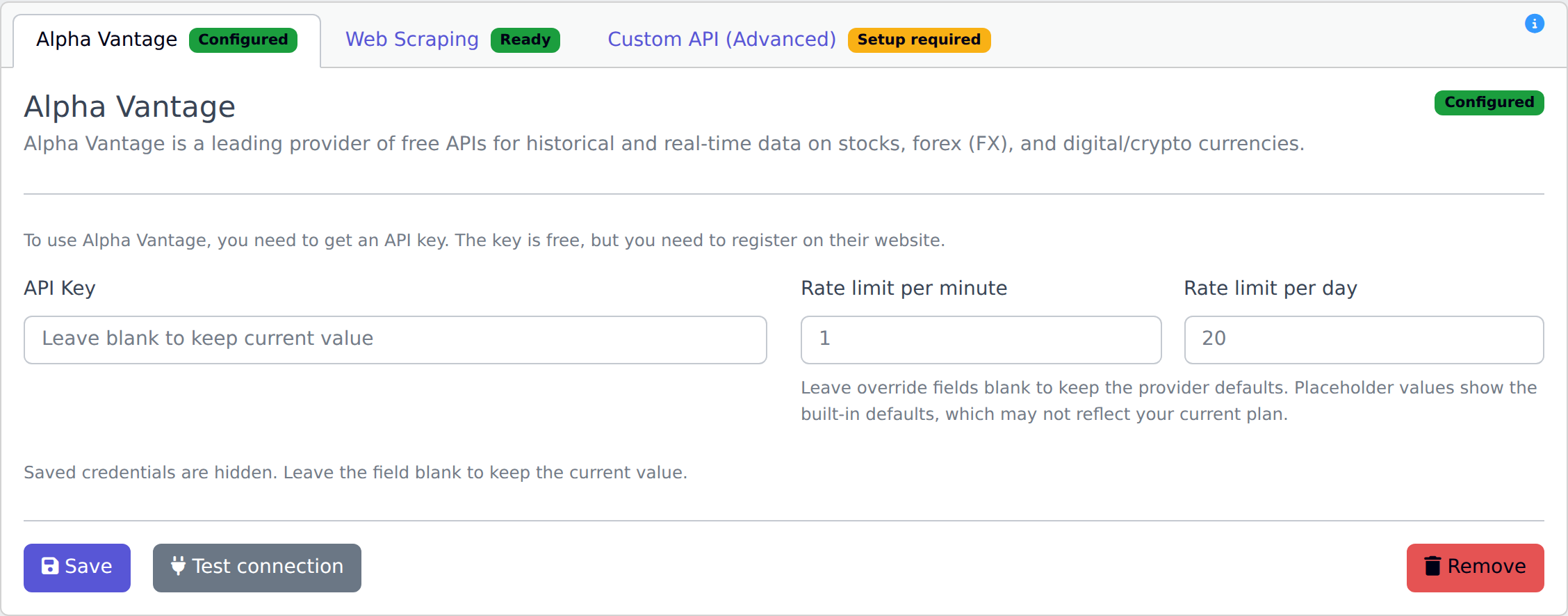
Task: Click the Rate limit per minute field
Action: pyautogui.click(x=981, y=340)
